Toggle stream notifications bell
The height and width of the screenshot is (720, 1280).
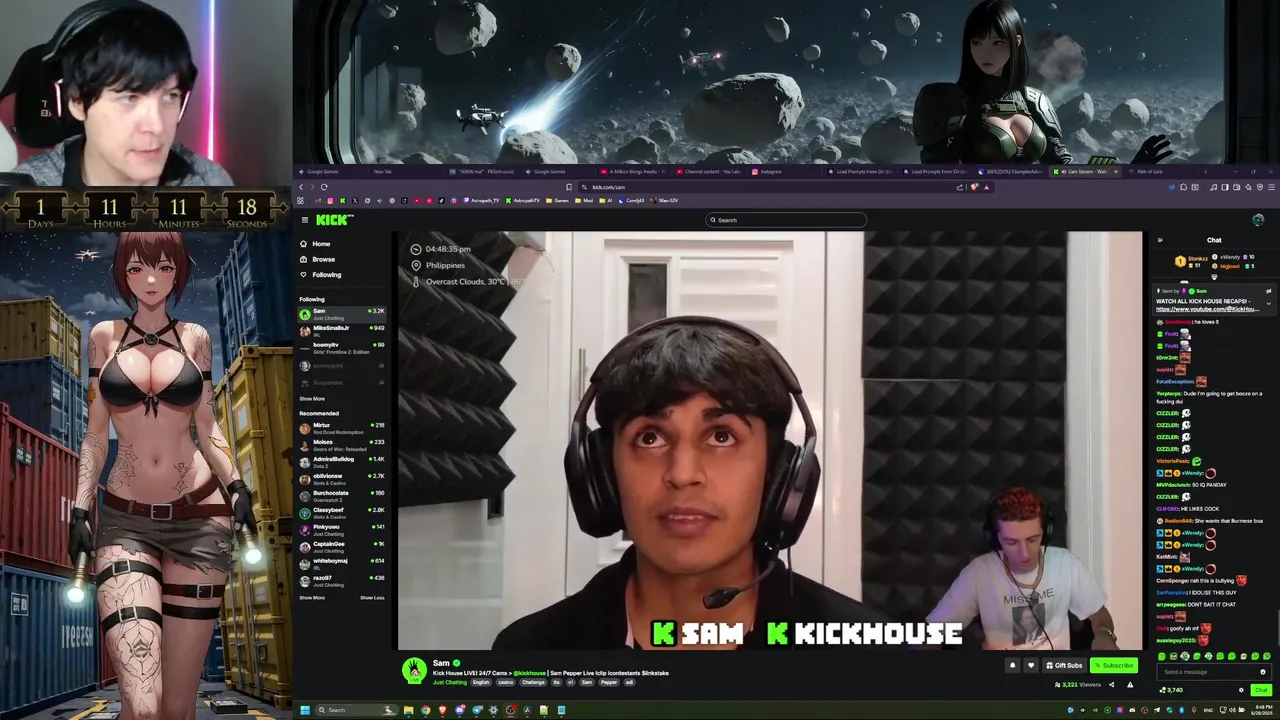(x=1012, y=665)
